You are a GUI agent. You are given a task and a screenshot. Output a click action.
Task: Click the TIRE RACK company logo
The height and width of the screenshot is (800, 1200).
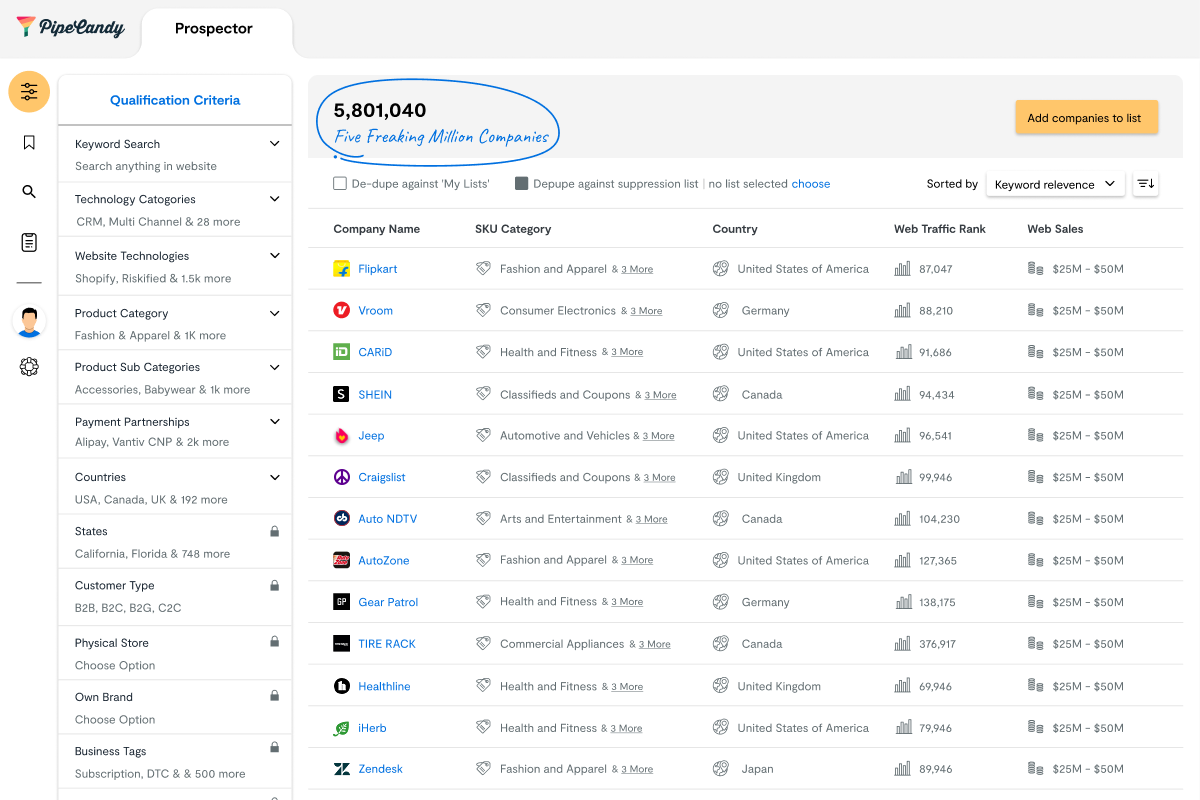(341, 644)
